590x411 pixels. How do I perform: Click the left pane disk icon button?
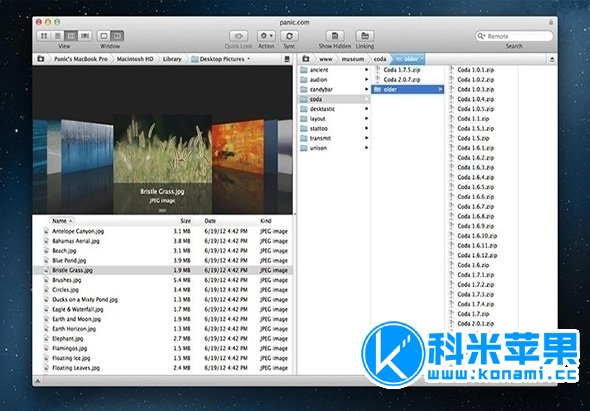[287, 59]
